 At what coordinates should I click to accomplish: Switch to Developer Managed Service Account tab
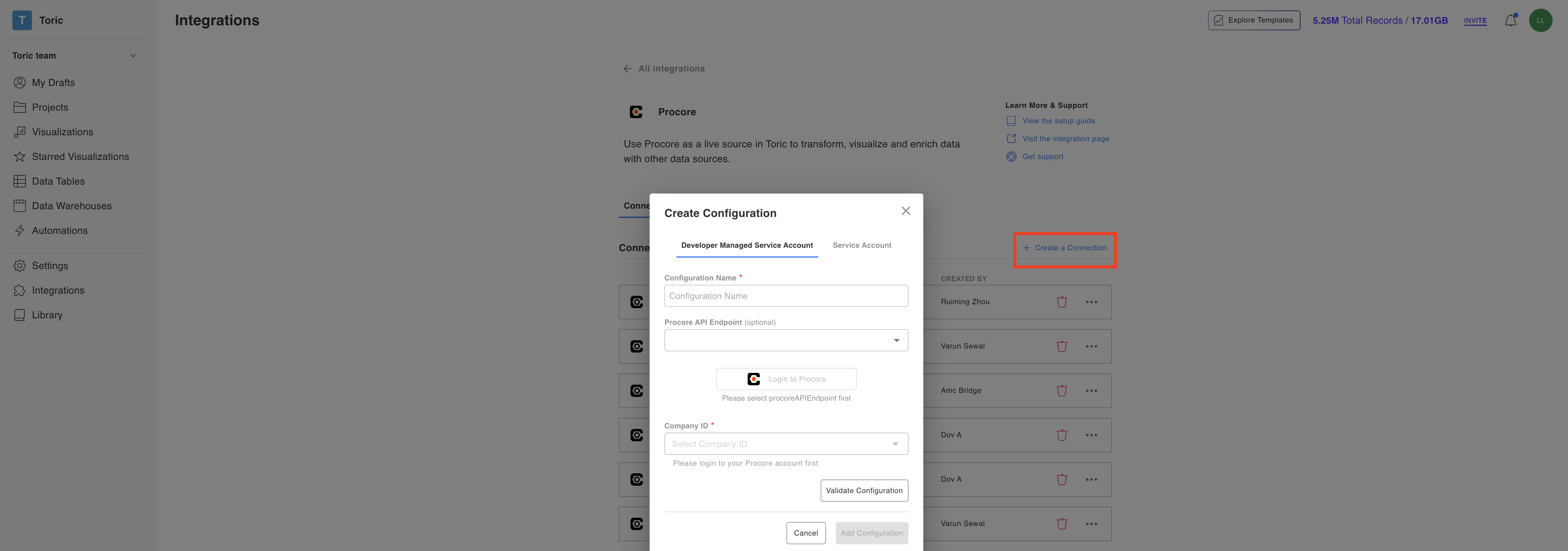(x=747, y=245)
